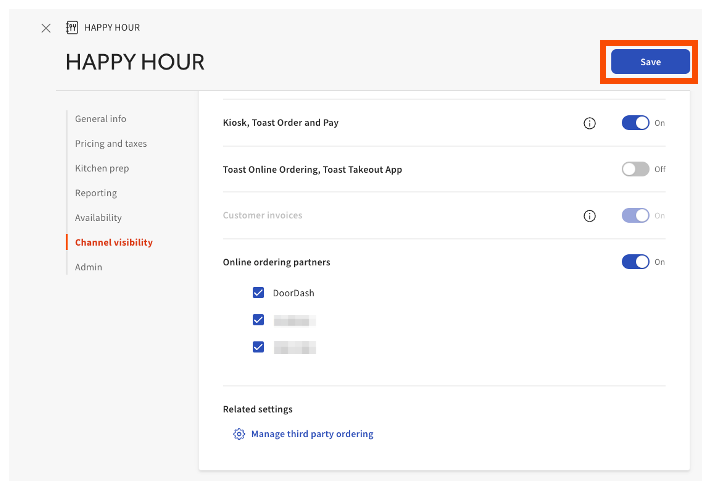Uncheck the second partner checkbox below DoorDash
The image size is (716, 496).
pos(258,320)
